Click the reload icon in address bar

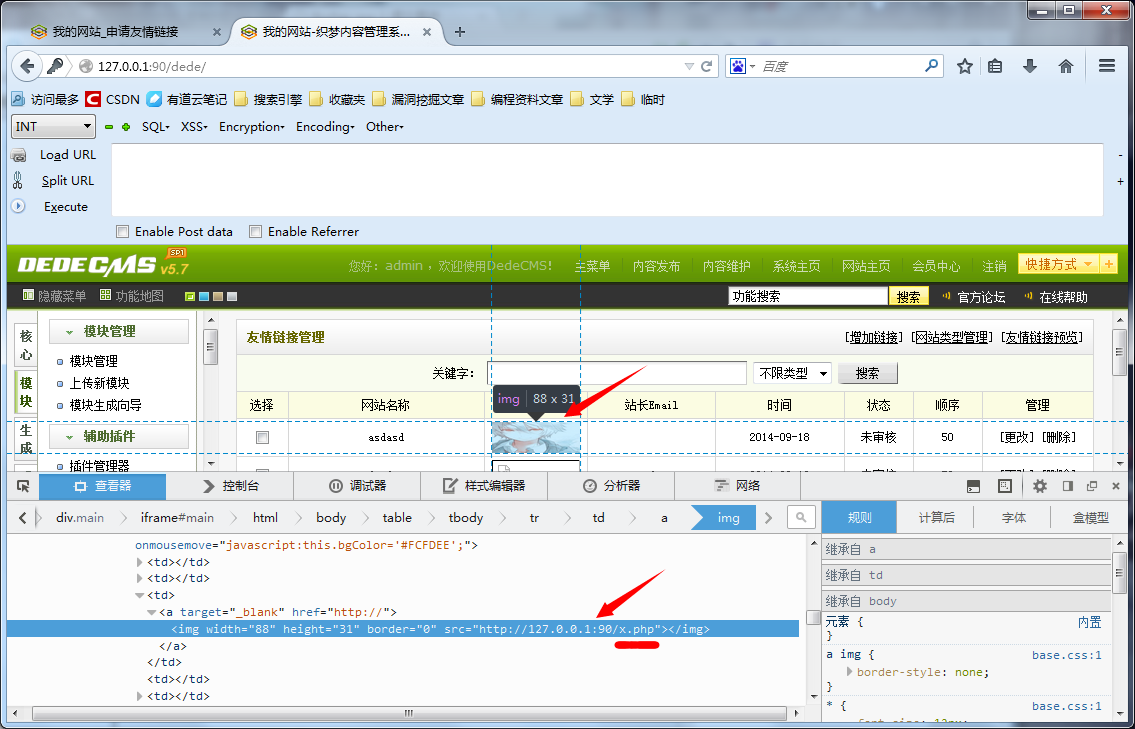pyautogui.click(x=706, y=67)
